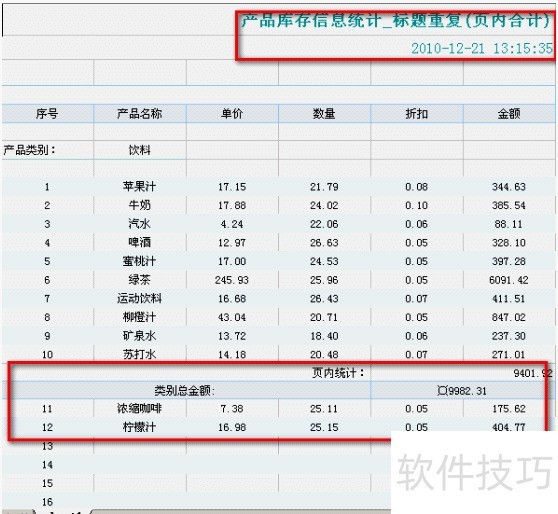Click the 折扣 column header

tap(417, 114)
